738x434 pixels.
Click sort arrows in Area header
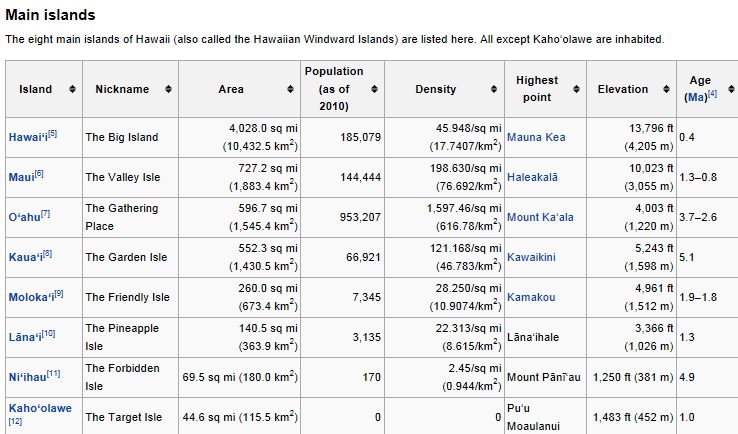289,90
